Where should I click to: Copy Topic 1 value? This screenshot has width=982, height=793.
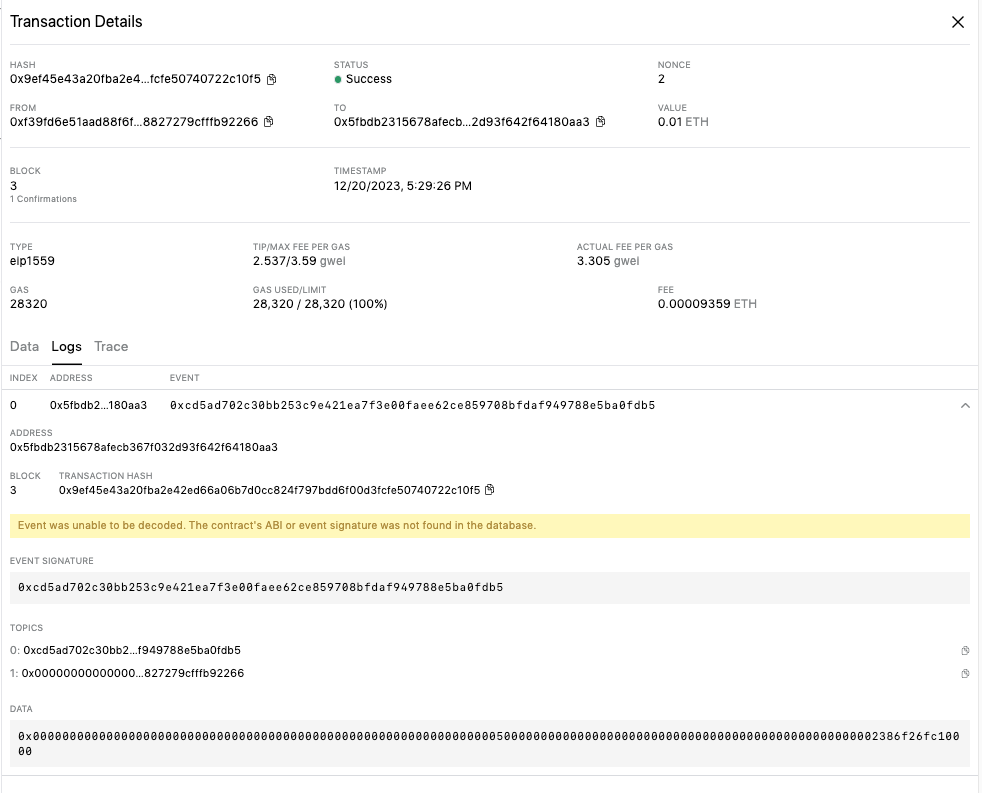click(964, 673)
